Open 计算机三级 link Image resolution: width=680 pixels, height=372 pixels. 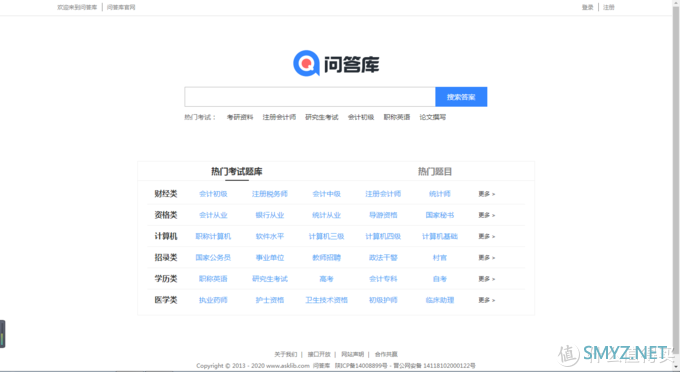[327, 236]
